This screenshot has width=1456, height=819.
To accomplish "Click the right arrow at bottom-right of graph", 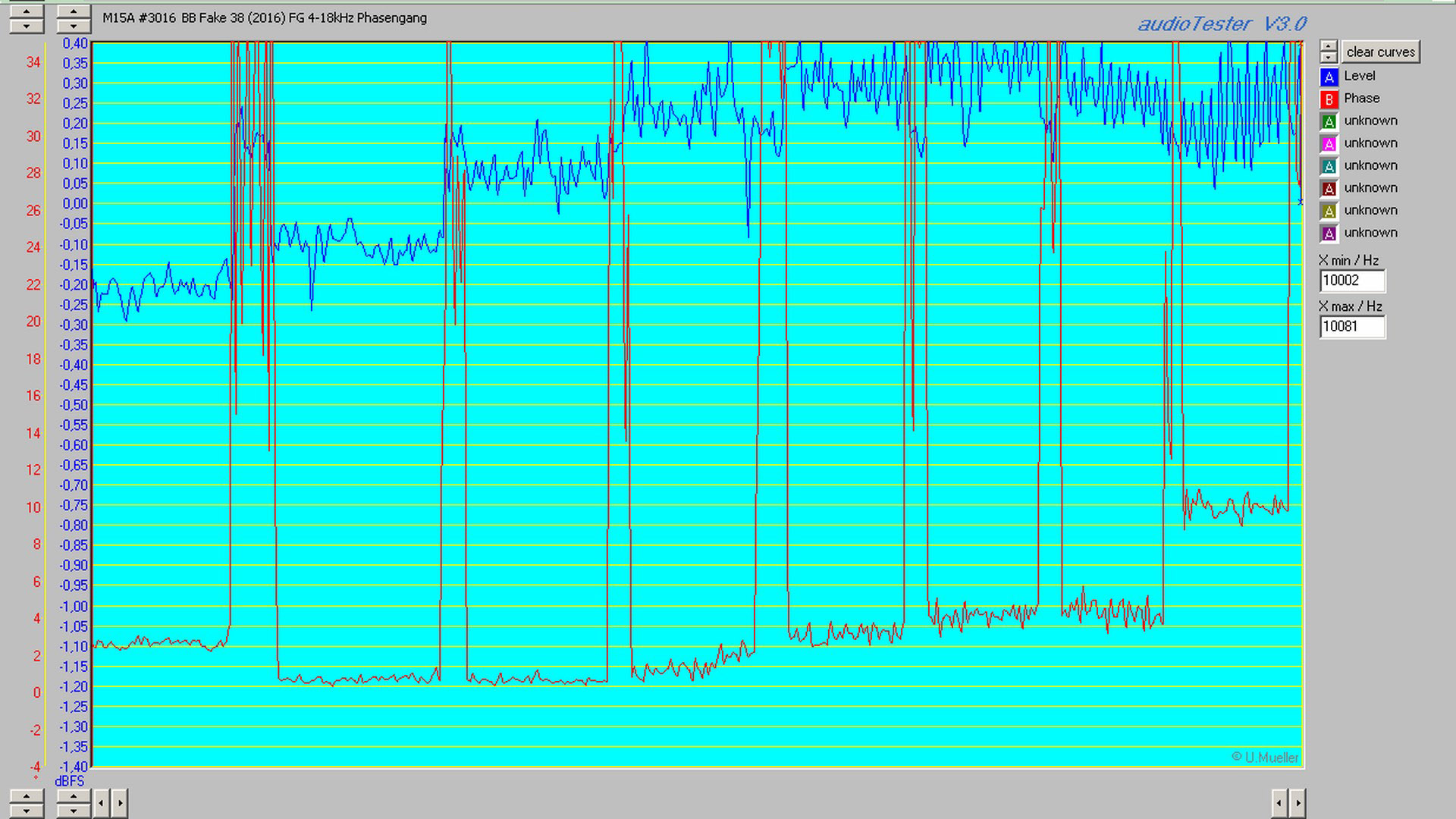I will click(x=1298, y=803).
